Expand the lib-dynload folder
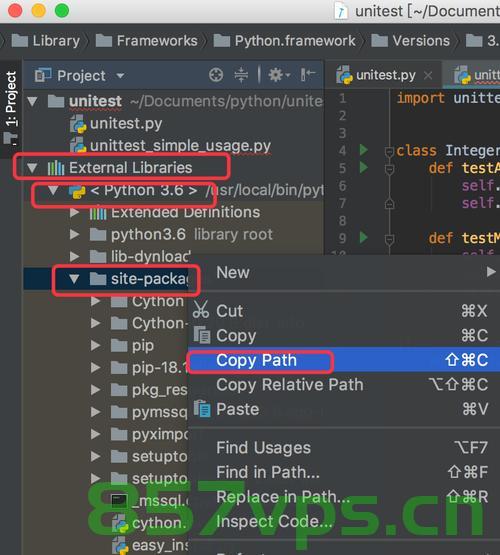500x555 pixels. pos(74,256)
